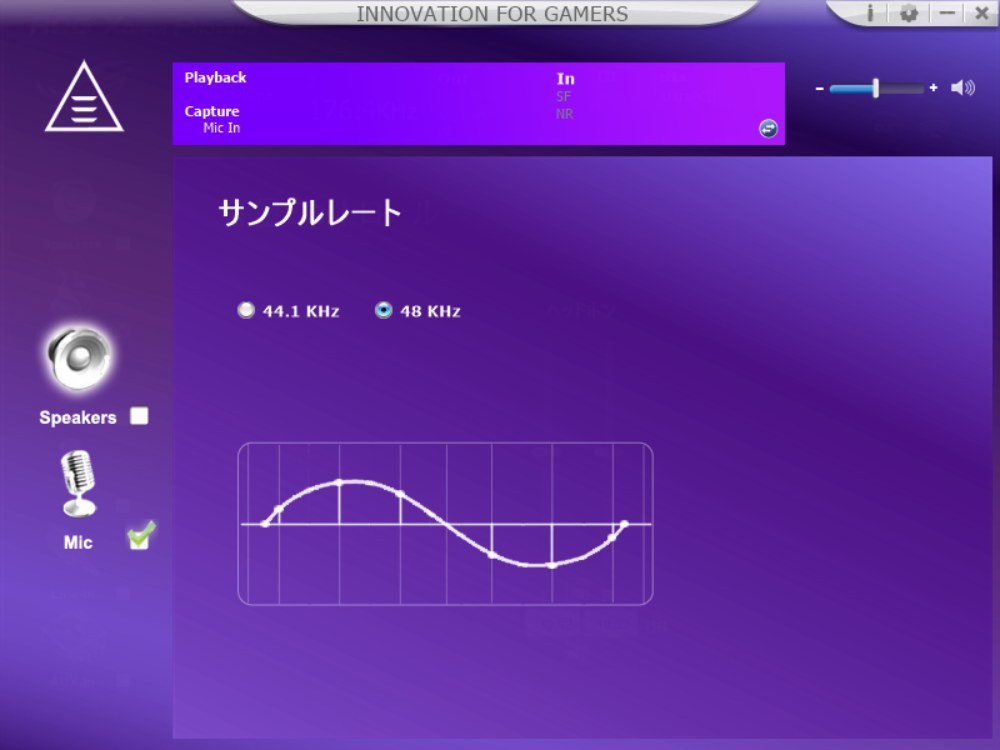
Task: Select the 48 KHz sample rate
Action: tap(383, 310)
